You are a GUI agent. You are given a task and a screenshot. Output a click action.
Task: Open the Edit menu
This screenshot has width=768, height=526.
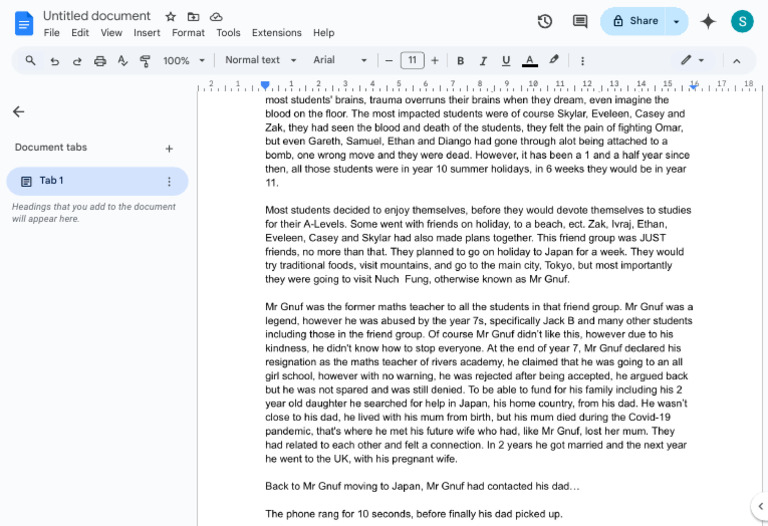point(80,33)
